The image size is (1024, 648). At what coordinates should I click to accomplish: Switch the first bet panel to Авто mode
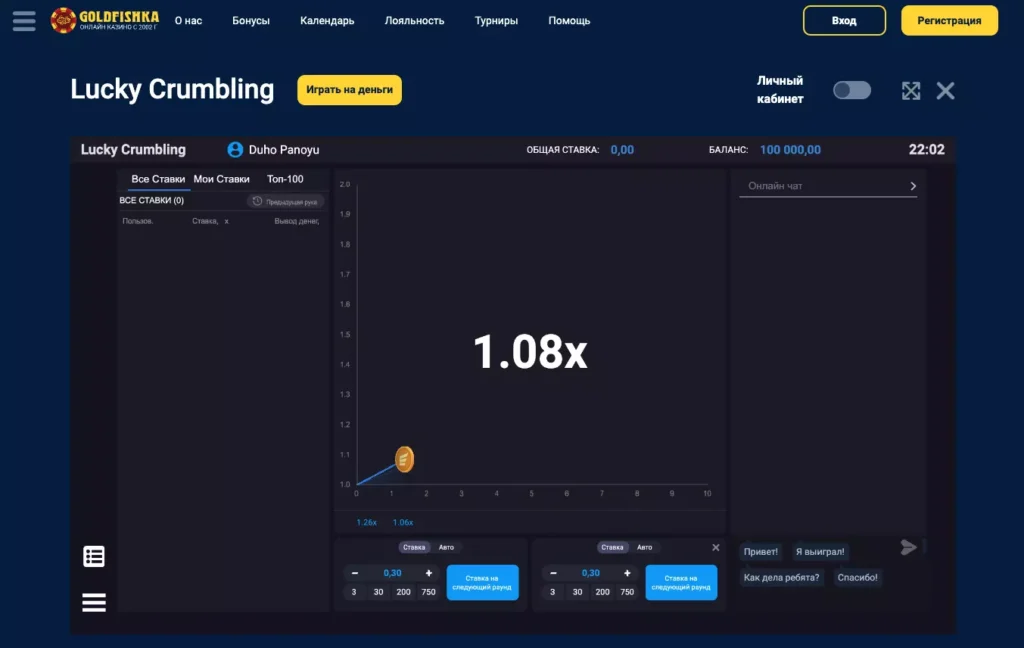tap(446, 547)
